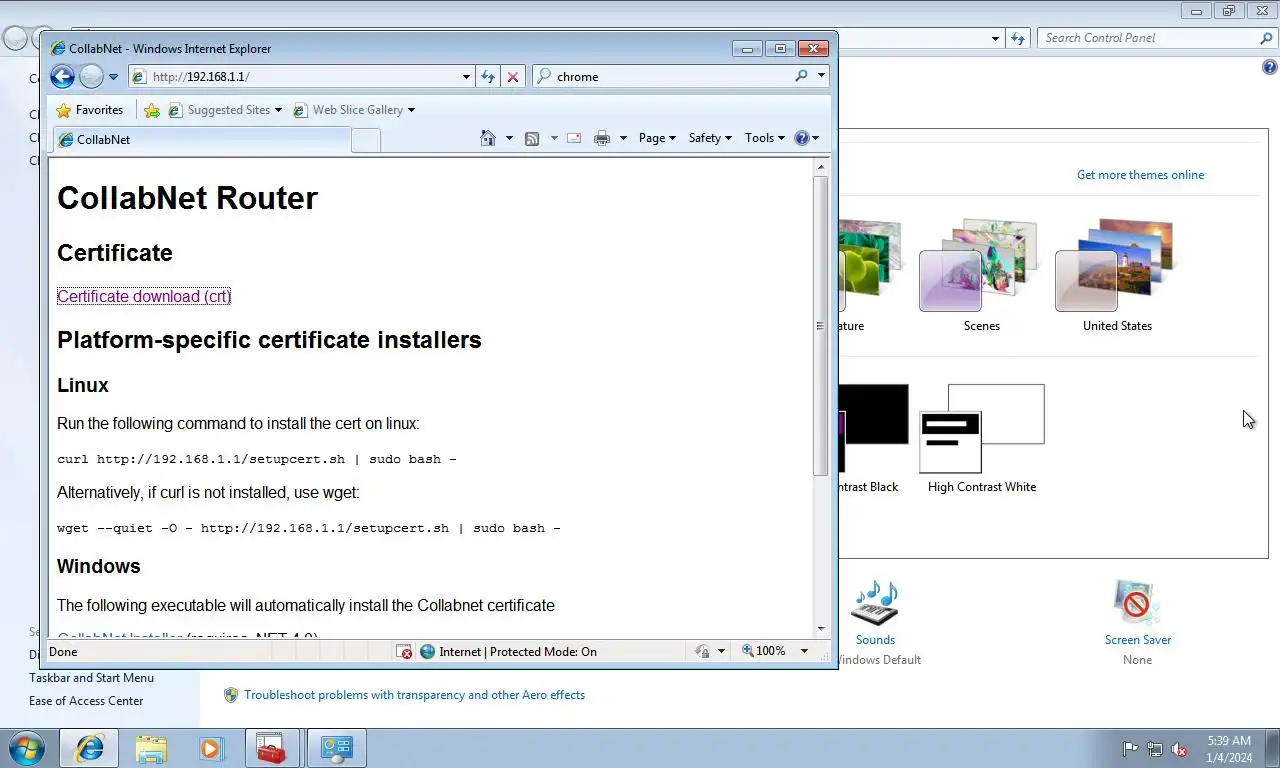The image size is (1280, 768).
Task: Select the United States theme
Action: 1117,276
